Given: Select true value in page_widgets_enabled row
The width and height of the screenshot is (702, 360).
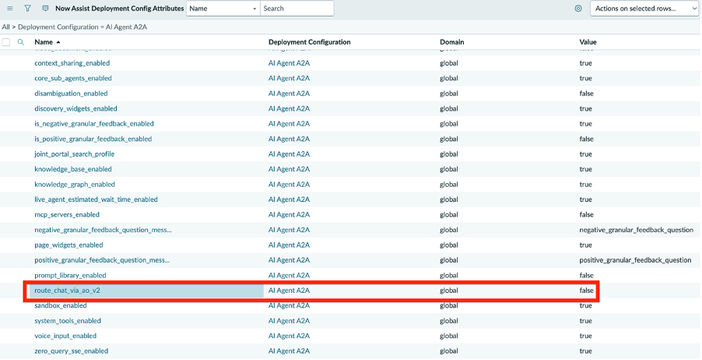Looking at the screenshot, I should pos(586,245).
